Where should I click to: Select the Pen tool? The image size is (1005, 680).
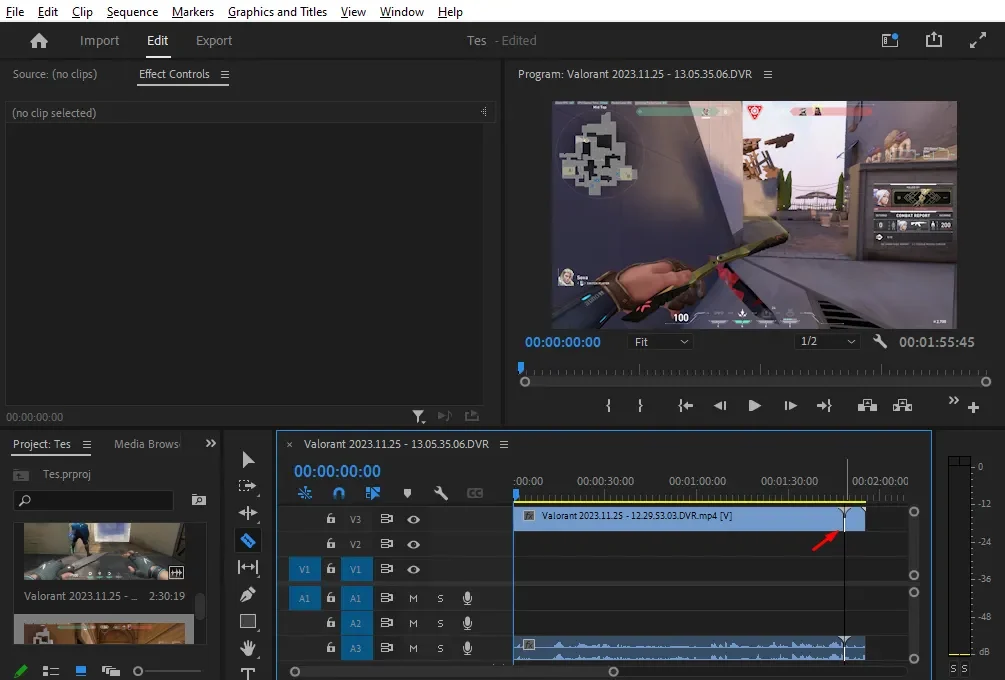coord(248,594)
